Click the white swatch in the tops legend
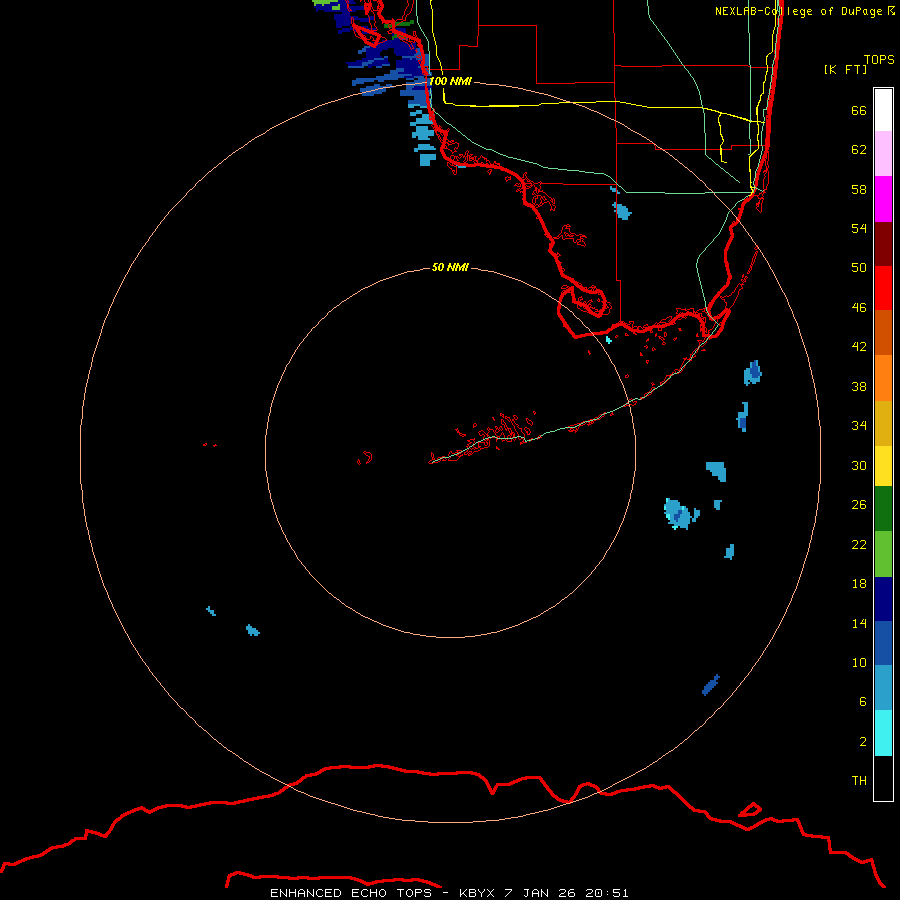The image size is (900, 900). tap(883, 110)
